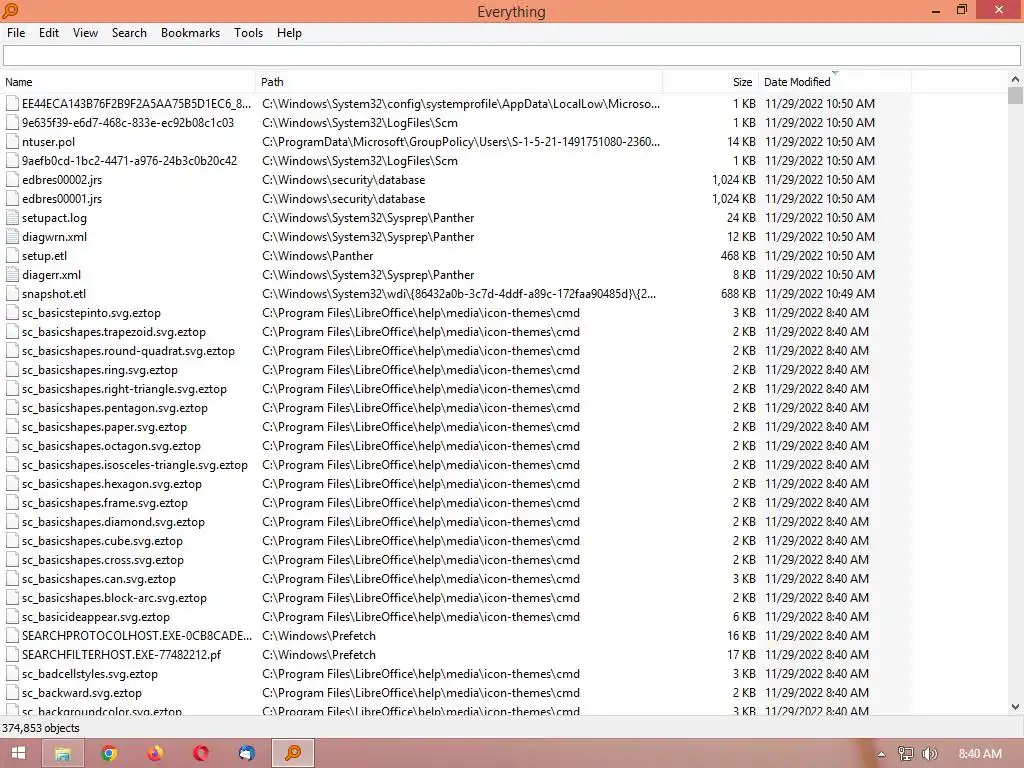Viewport: 1024px width, 768px height.
Task: Open the View menu
Action: point(85,33)
